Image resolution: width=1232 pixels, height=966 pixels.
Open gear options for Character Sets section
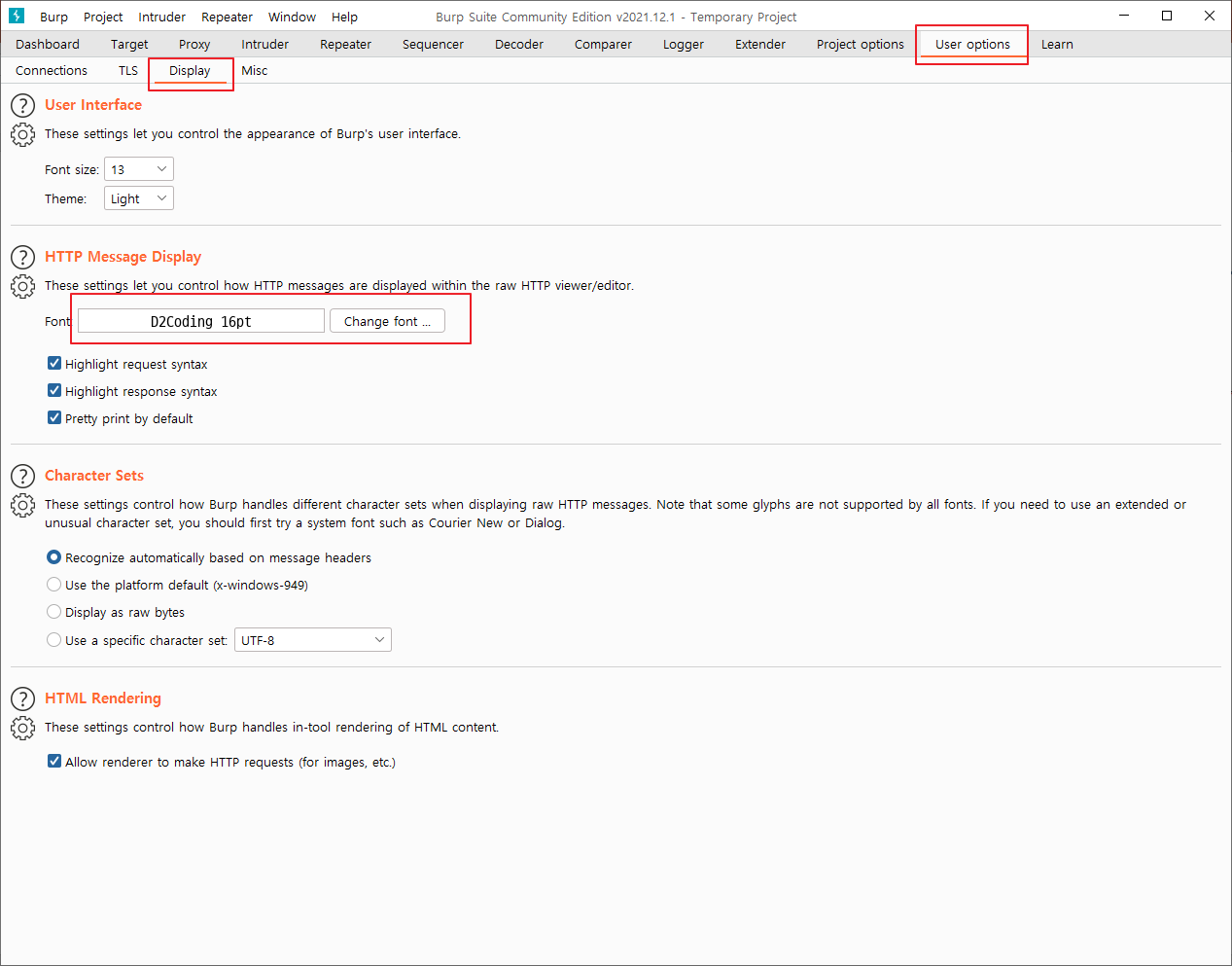point(22,505)
